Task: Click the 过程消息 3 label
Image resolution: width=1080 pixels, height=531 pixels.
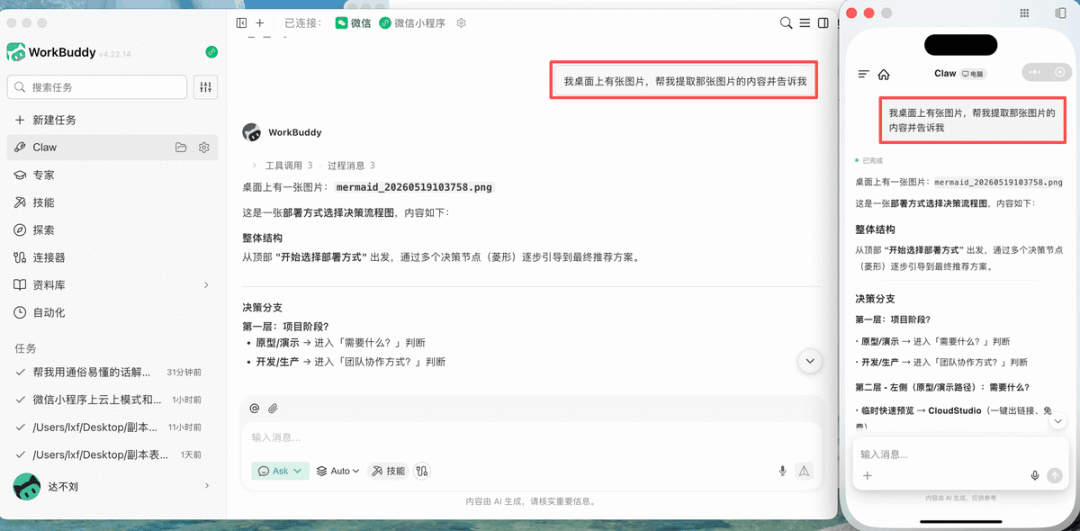Action: (x=351, y=165)
